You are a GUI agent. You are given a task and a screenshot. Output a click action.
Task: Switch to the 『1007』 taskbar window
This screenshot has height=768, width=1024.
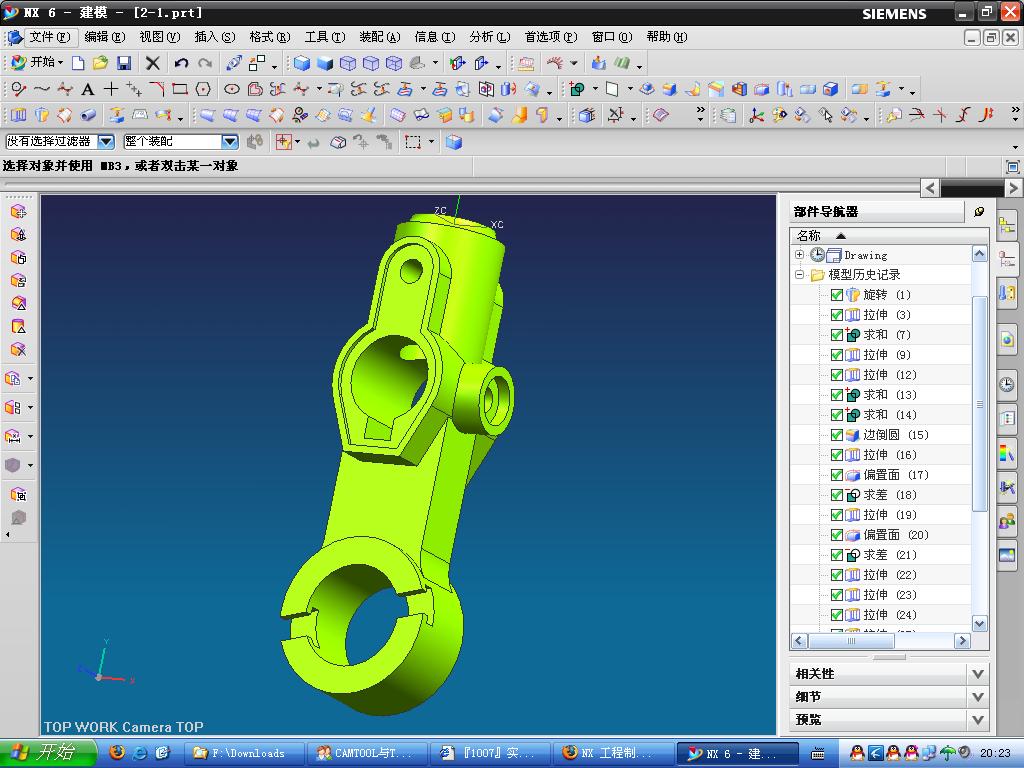490,753
